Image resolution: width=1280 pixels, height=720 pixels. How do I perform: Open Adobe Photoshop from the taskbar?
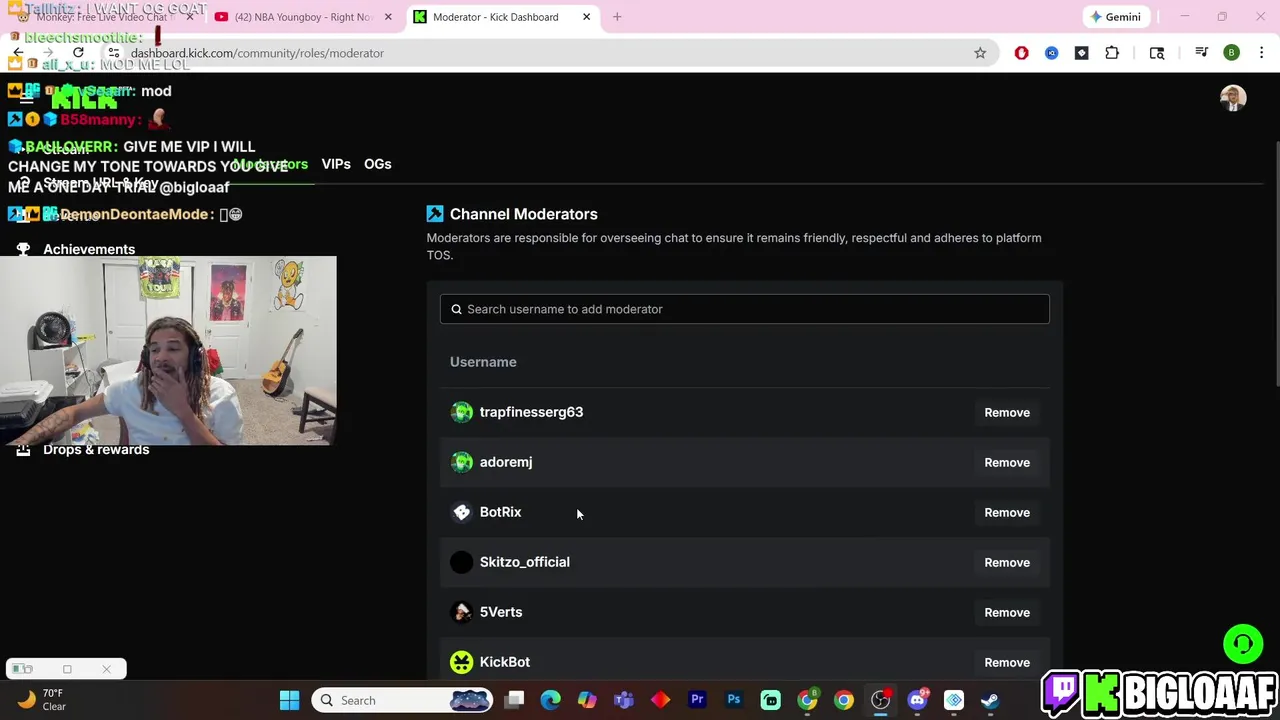pos(734,700)
